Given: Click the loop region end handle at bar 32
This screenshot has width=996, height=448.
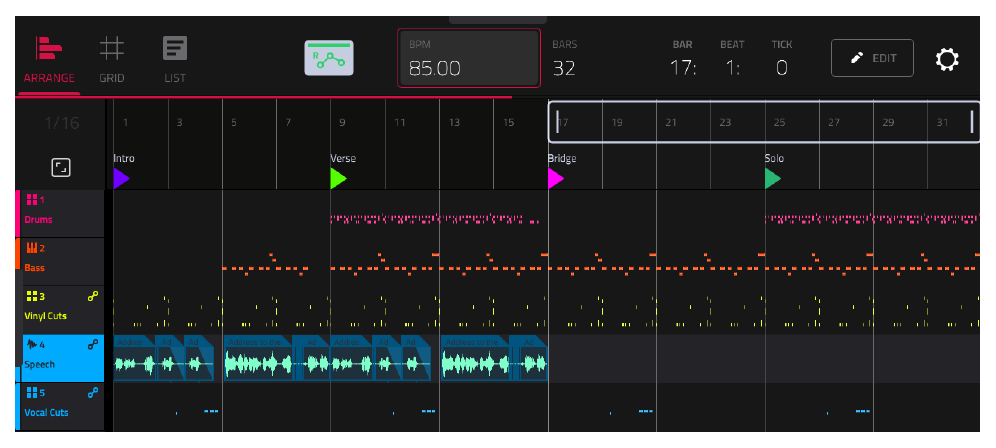Looking at the screenshot, I should pos(972,122).
